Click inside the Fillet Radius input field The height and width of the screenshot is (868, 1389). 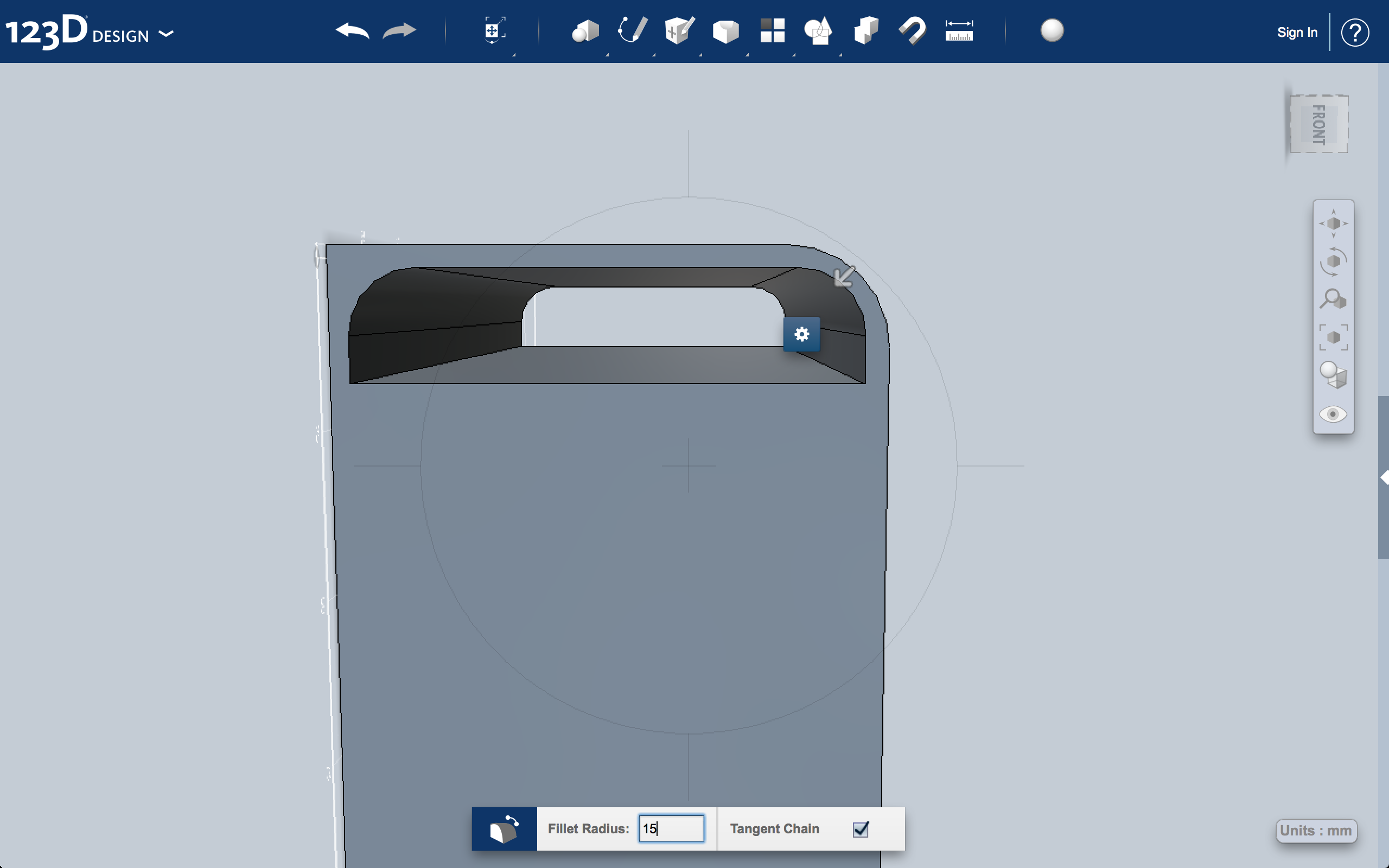tap(672, 828)
